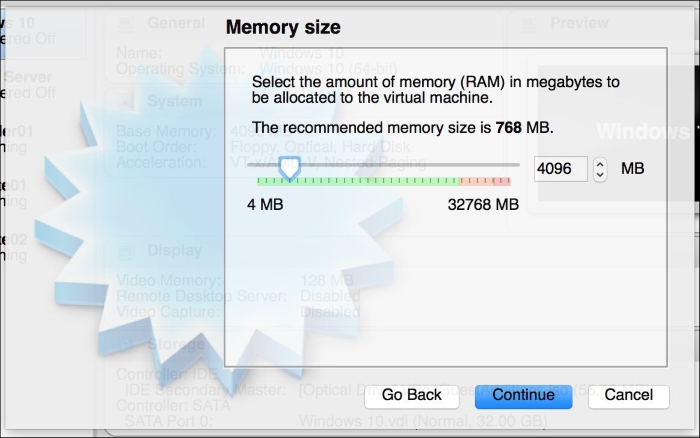The width and height of the screenshot is (700, 438).
Task: Decrease memory with the stepper down arrow
Action: (x=600, y=175)
